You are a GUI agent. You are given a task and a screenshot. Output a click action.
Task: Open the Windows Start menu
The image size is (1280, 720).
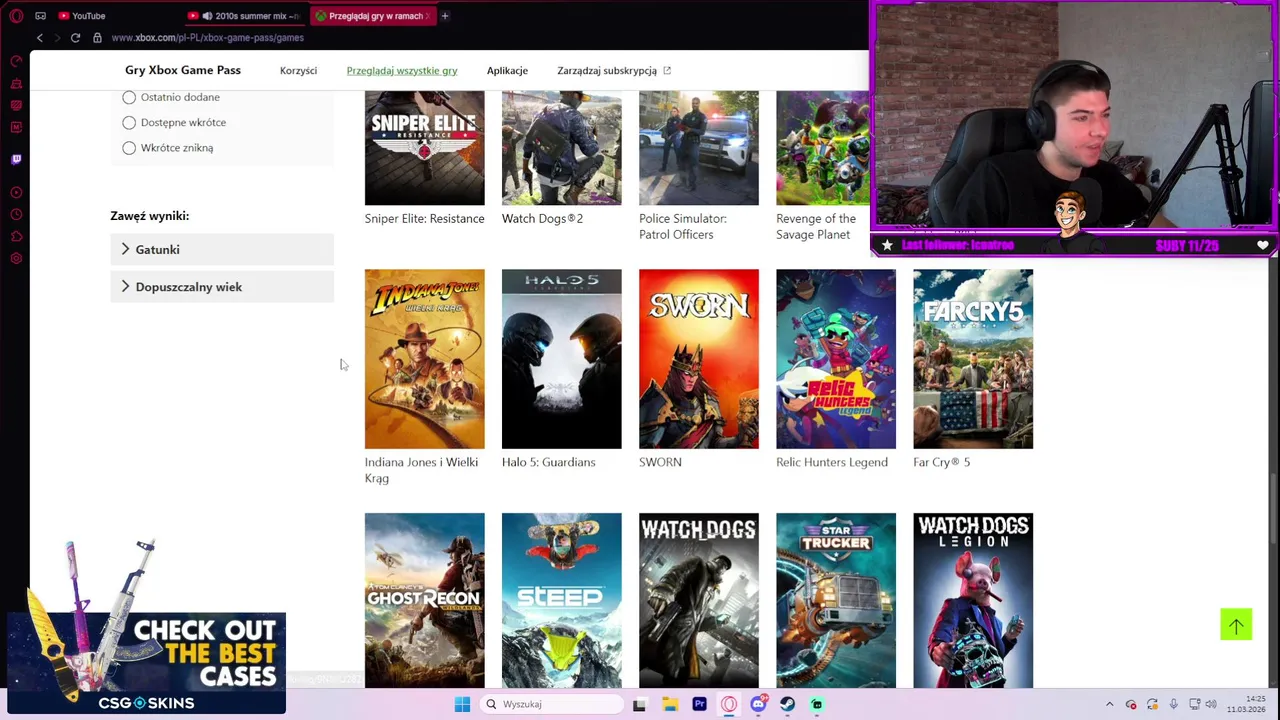(462, 704)
